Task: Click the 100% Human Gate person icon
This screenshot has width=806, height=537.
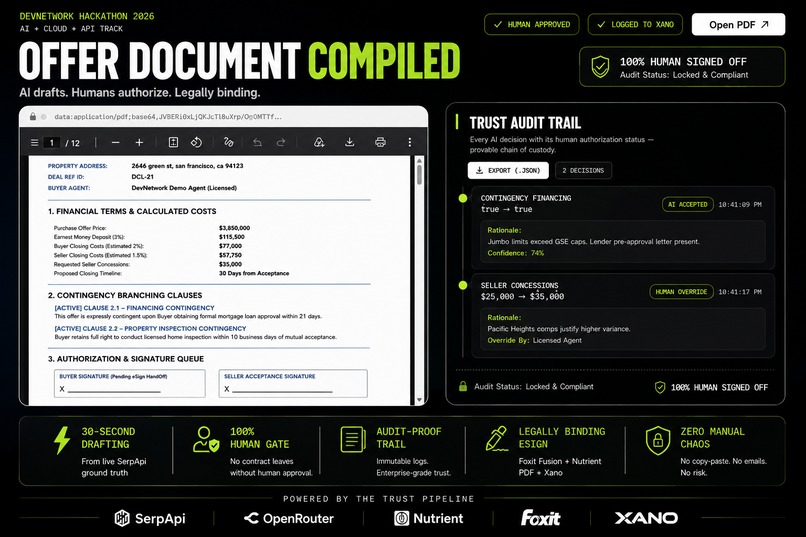Action: click(x=206, y=440)
